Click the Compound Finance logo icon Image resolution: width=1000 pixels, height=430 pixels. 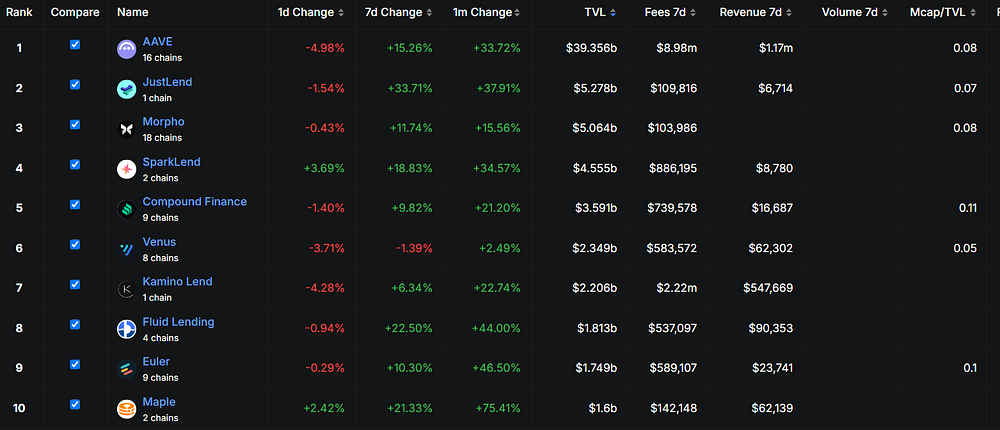127,209
